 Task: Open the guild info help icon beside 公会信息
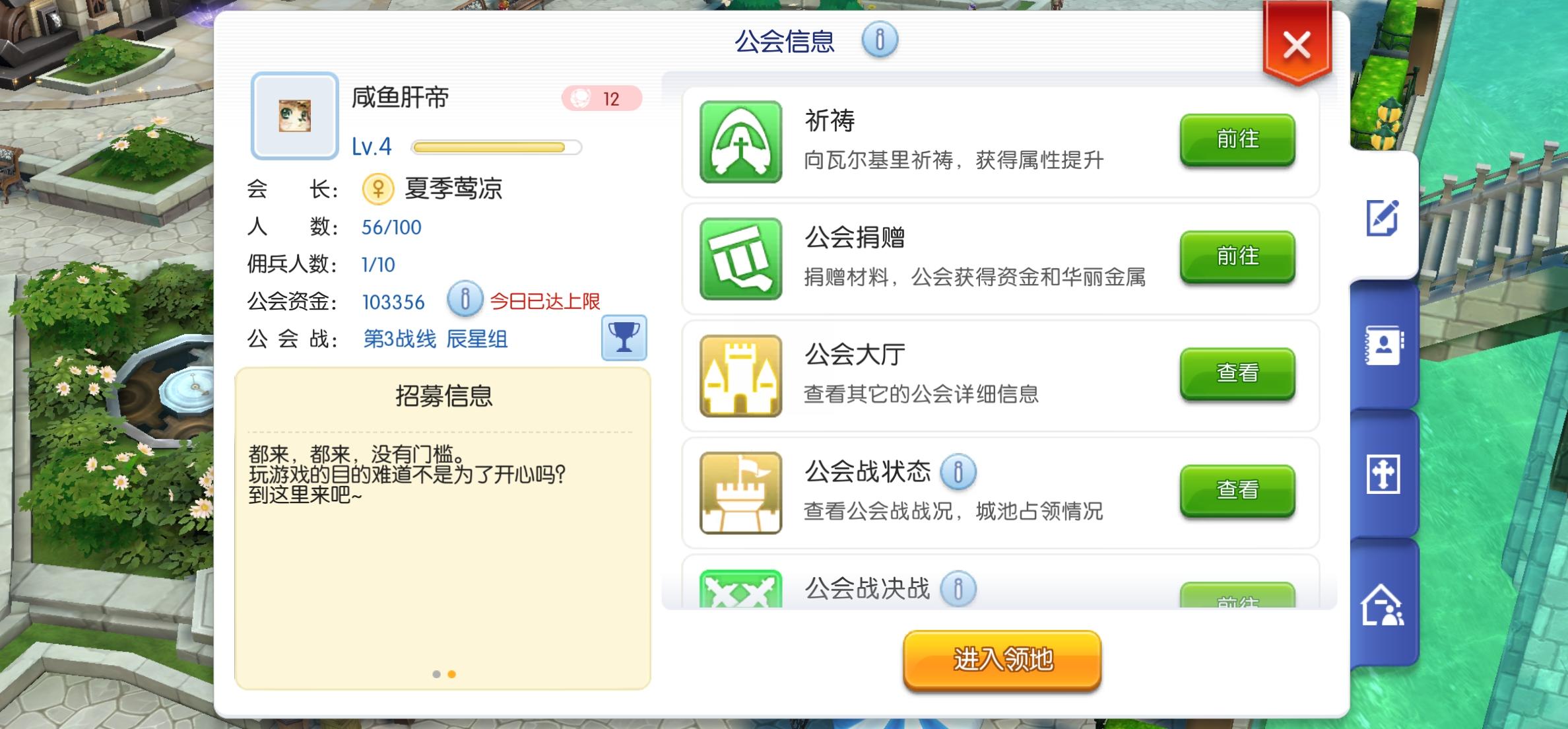[x=880, y=39]
